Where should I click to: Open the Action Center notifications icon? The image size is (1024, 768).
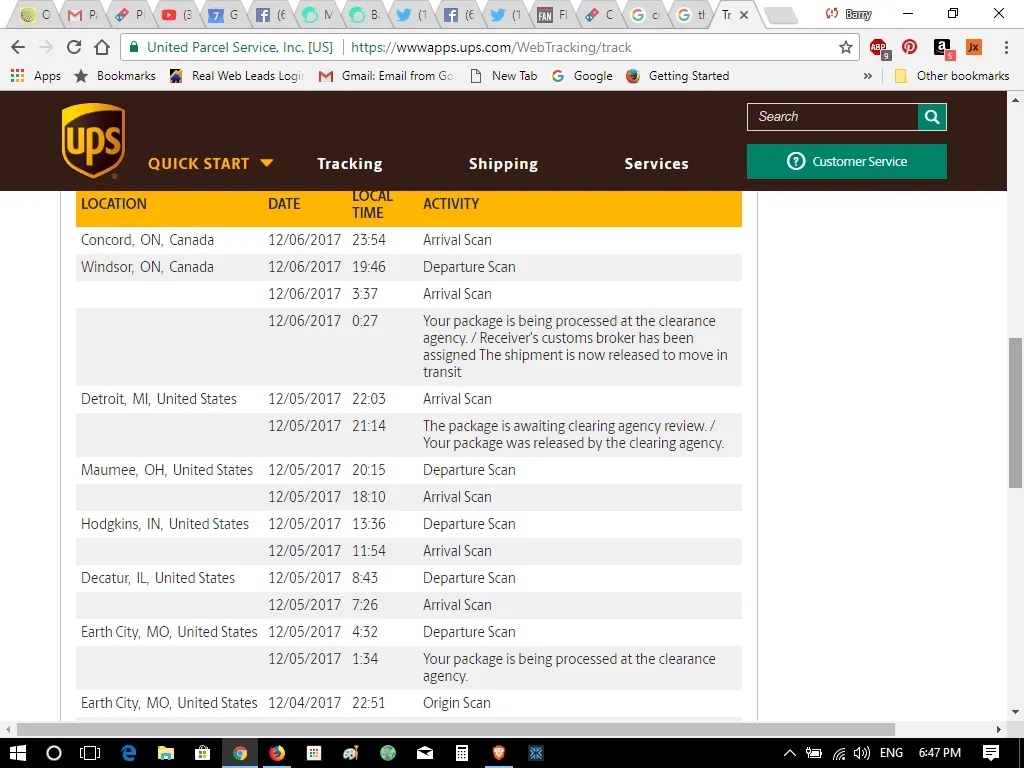point(991,753)
